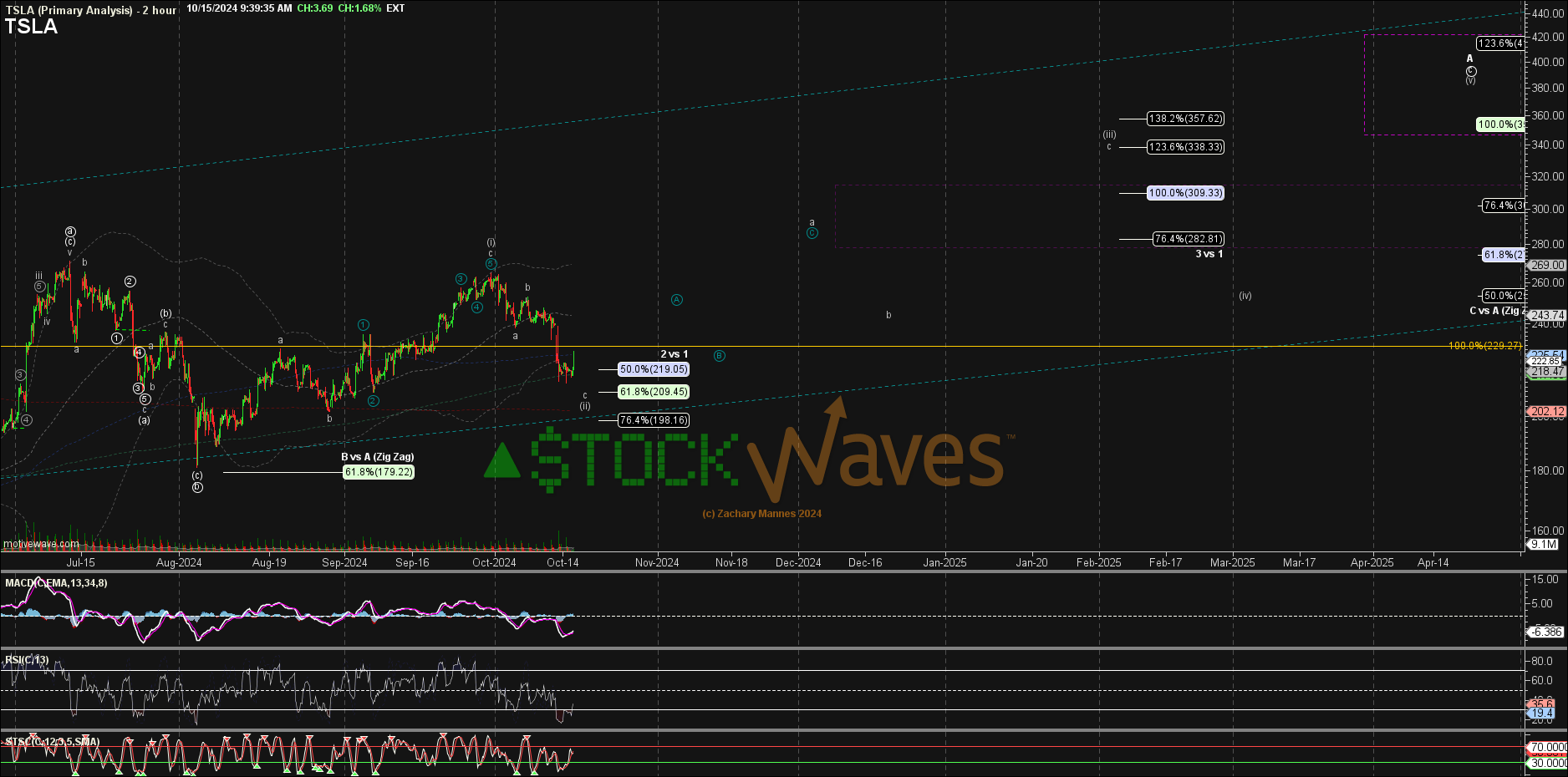Click the 138.2%(357.62) Fibonacci label
Viewport: 1568px width, 777px height.
click(x=1185, y=119)
